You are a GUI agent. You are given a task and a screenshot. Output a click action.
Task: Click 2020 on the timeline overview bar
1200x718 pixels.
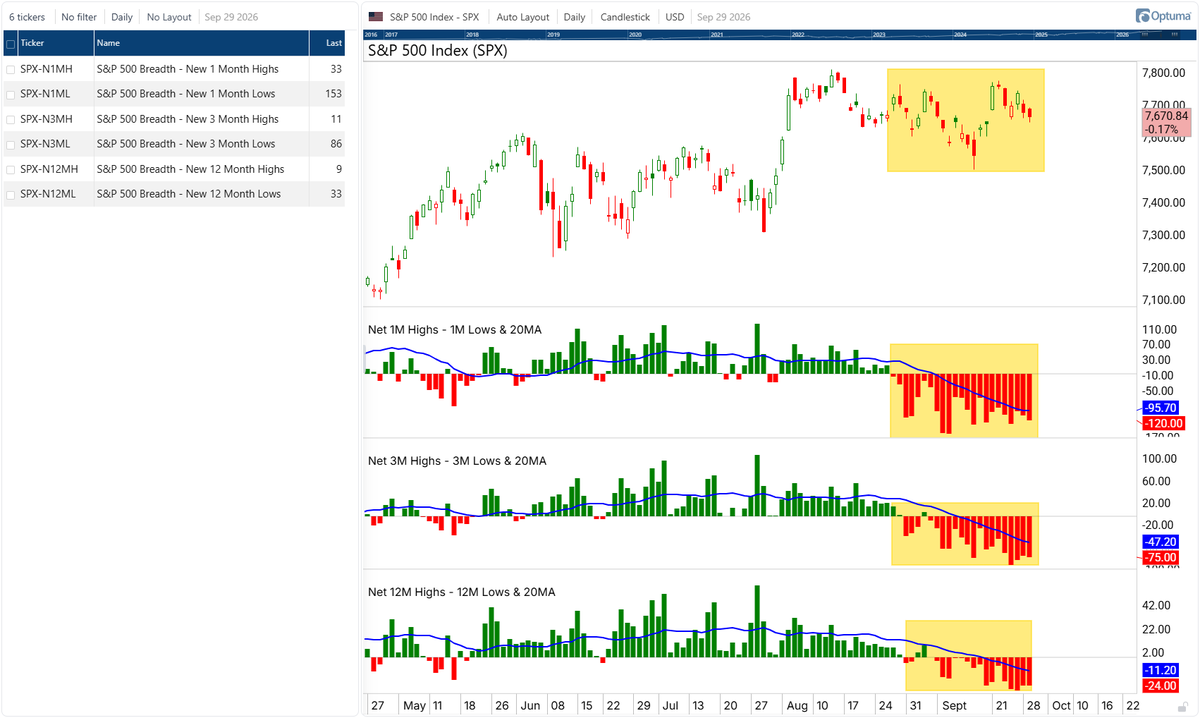(x=634, y=34)
